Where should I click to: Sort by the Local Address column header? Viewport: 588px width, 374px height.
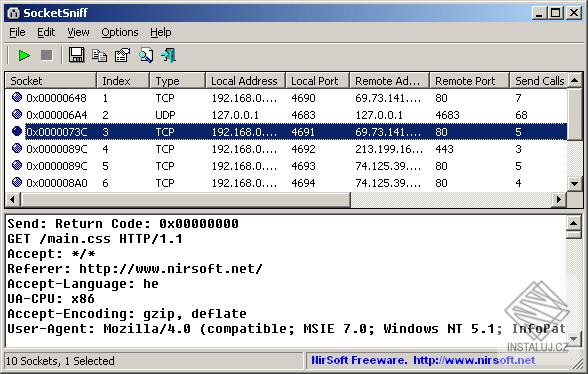246,81
